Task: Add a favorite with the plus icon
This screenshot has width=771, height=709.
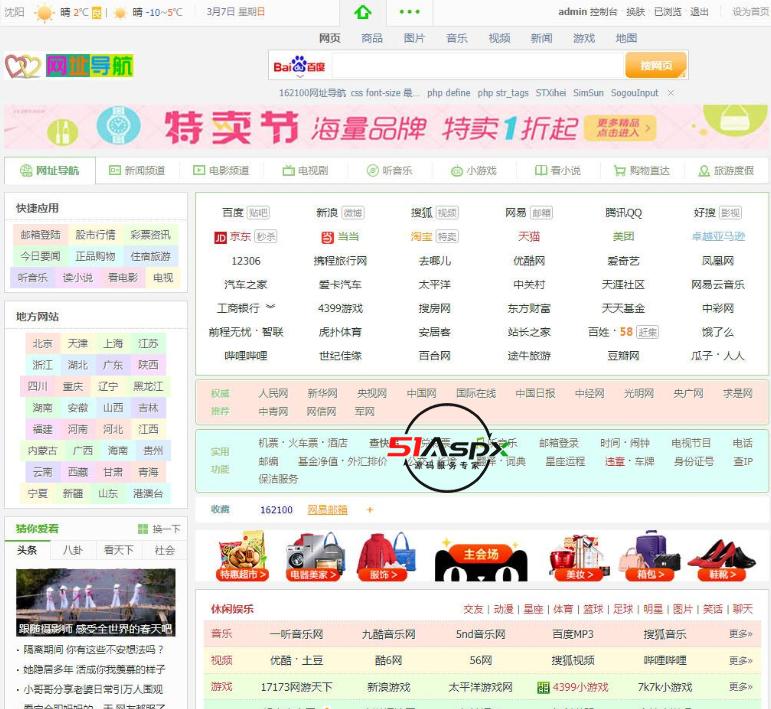Action: (370, 510)
